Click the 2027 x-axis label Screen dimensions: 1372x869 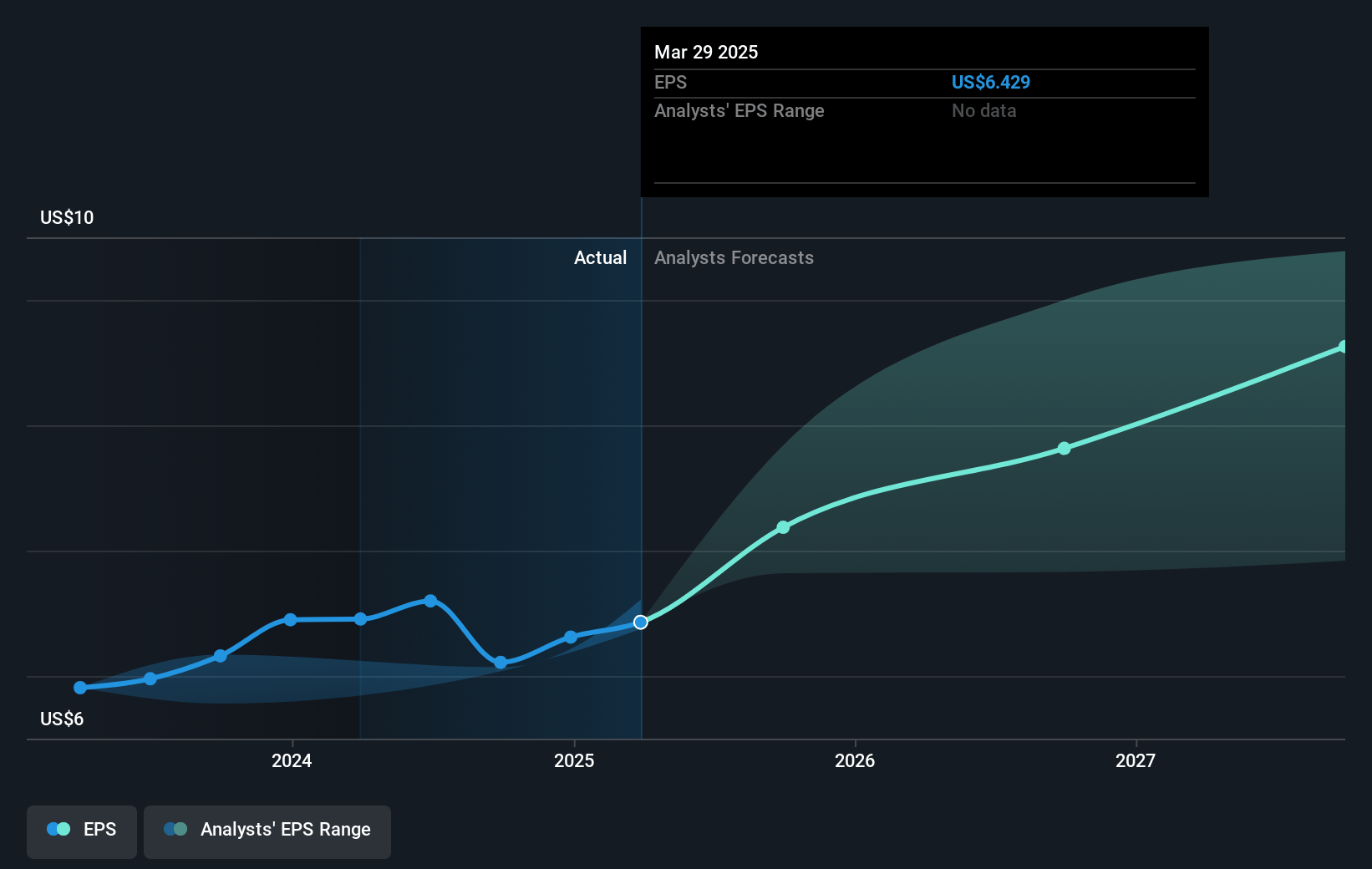click(1136, 760)
